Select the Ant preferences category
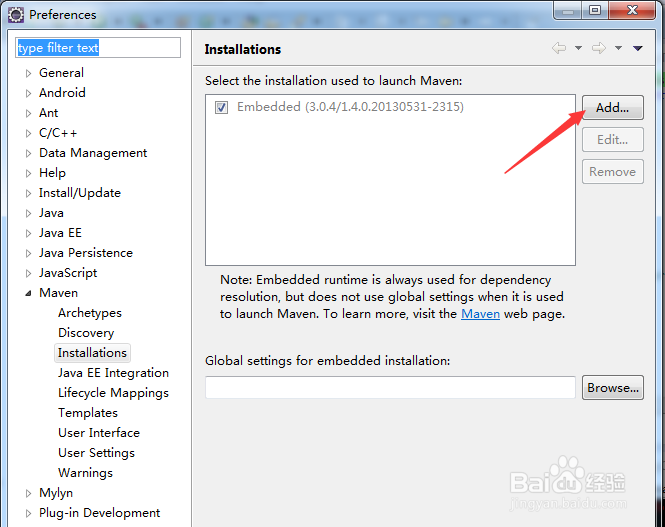665x527 pixels. coord(49,113)
